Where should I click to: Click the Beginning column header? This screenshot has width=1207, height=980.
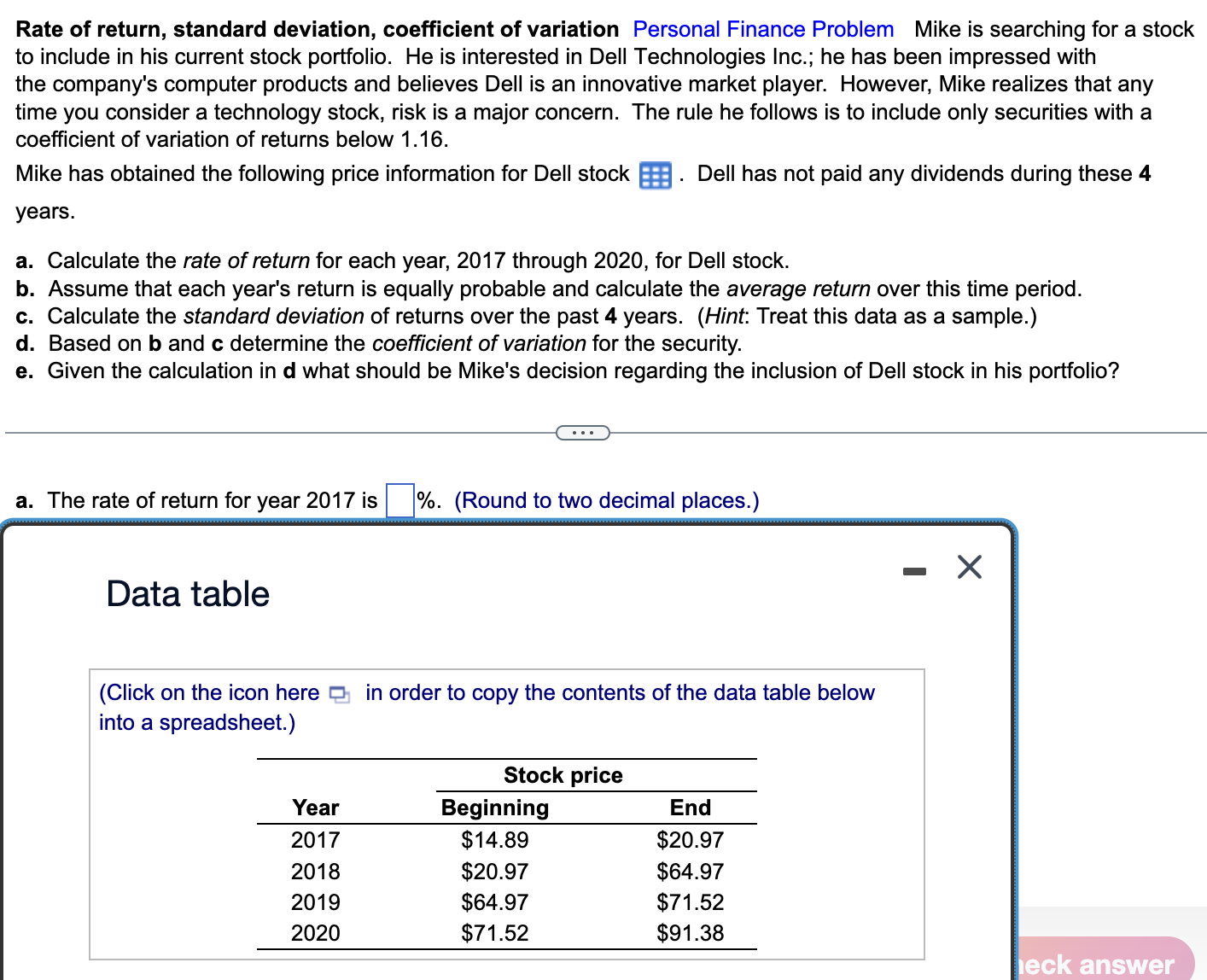point(494,807)
